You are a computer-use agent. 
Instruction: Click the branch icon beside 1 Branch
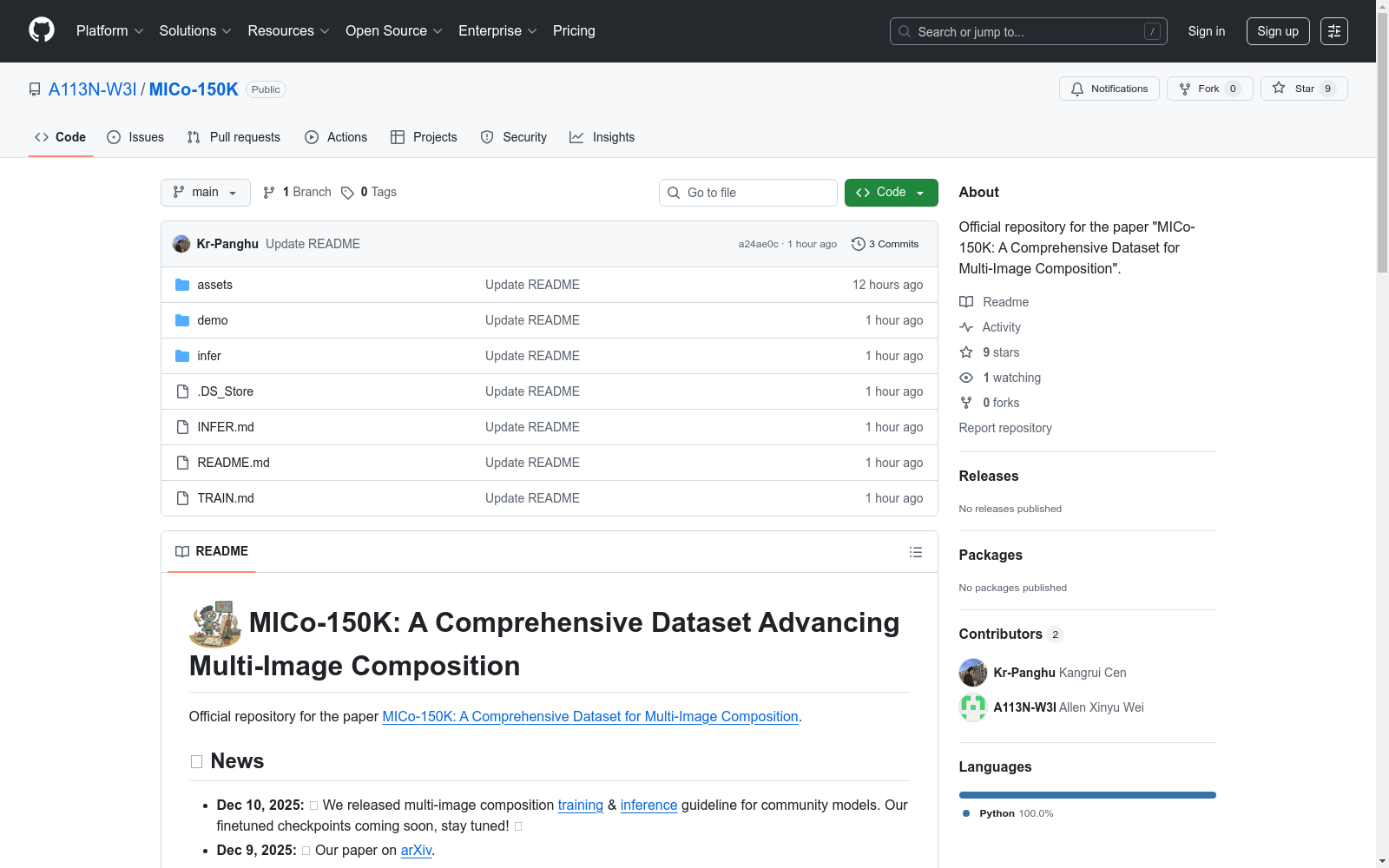[269, 193]
